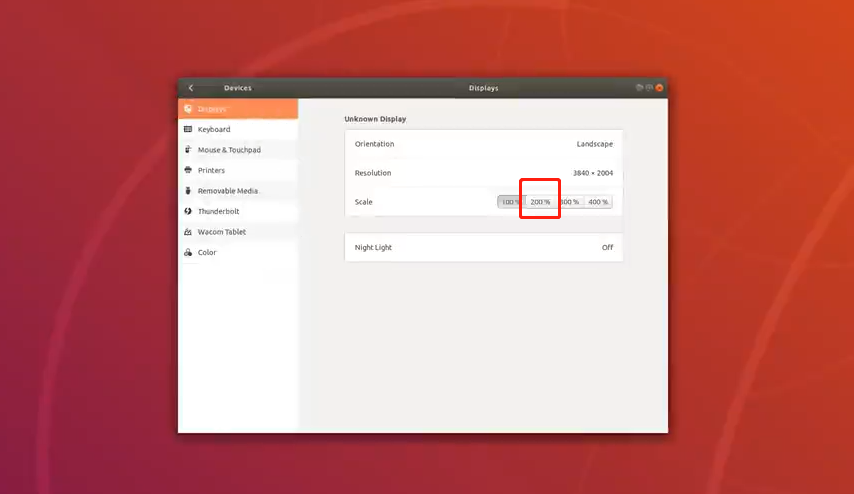Select Wacom Tablet settings
The image size is (854, 494).
point(238,232)
